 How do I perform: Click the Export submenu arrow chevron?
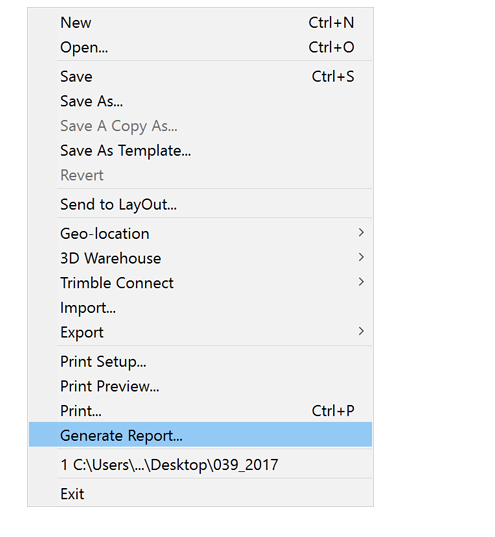pyautogui.click(x=361, y=331)
